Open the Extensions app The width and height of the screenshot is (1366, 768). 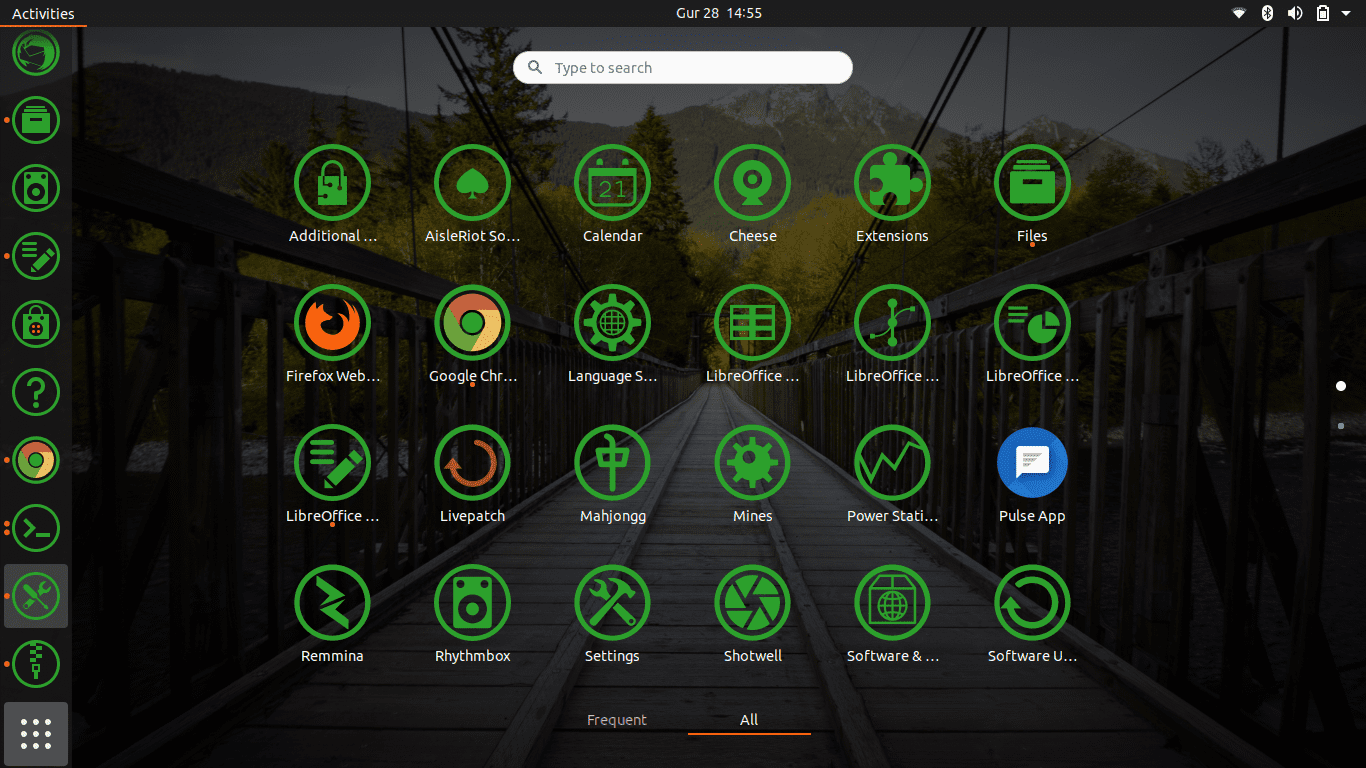coord(892,183)
